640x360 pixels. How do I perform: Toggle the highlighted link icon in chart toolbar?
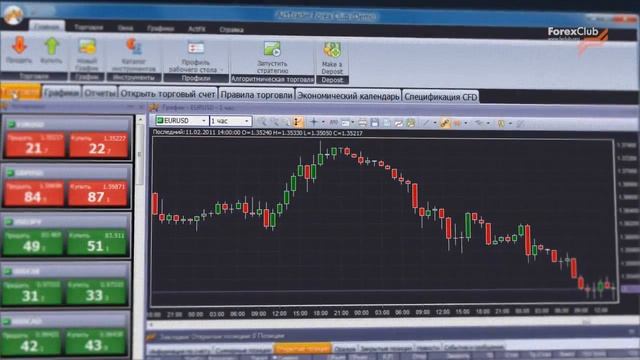tap(445, 123)
